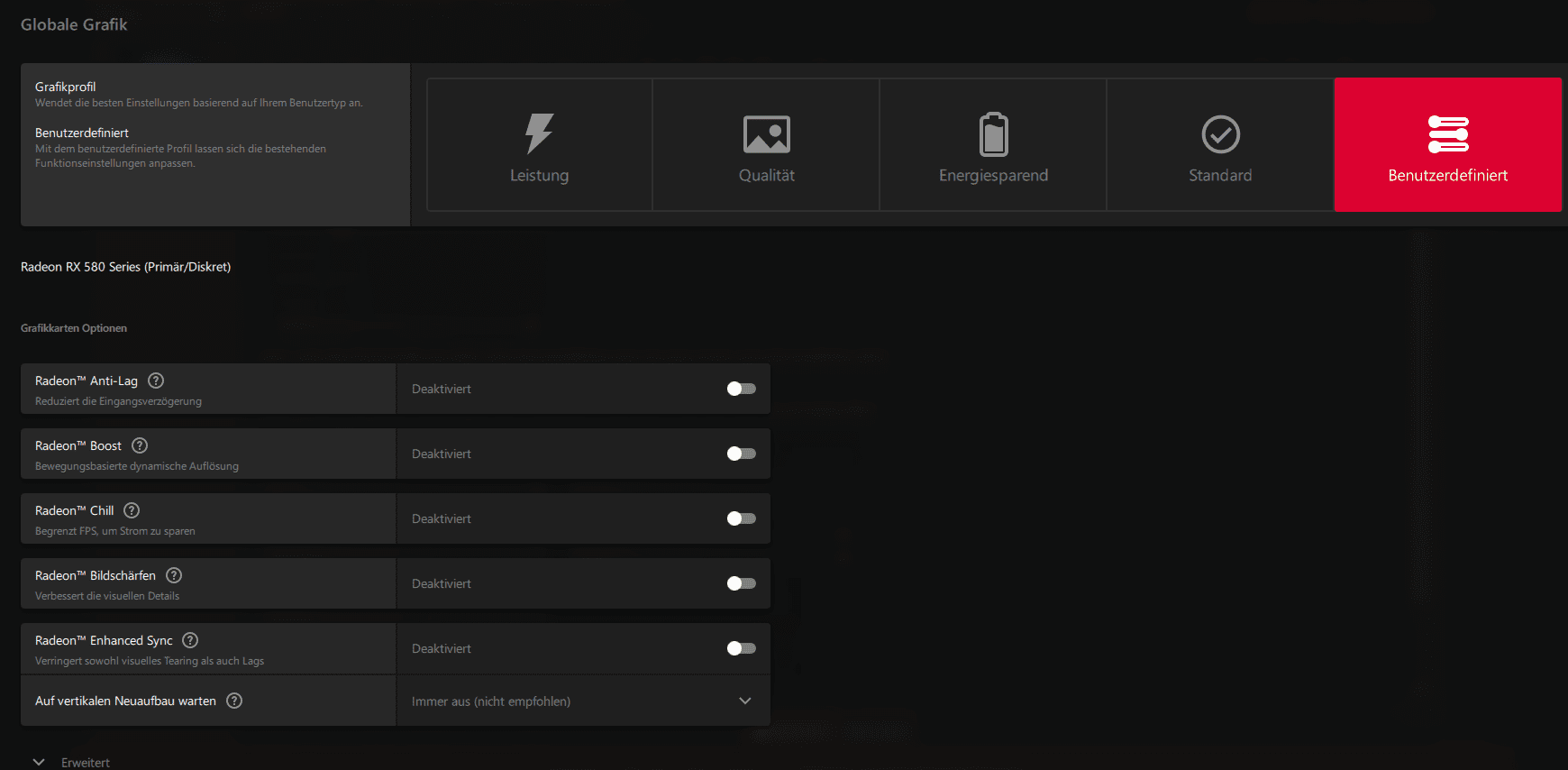Click the Radeon Boost label

tap(78, 445)
